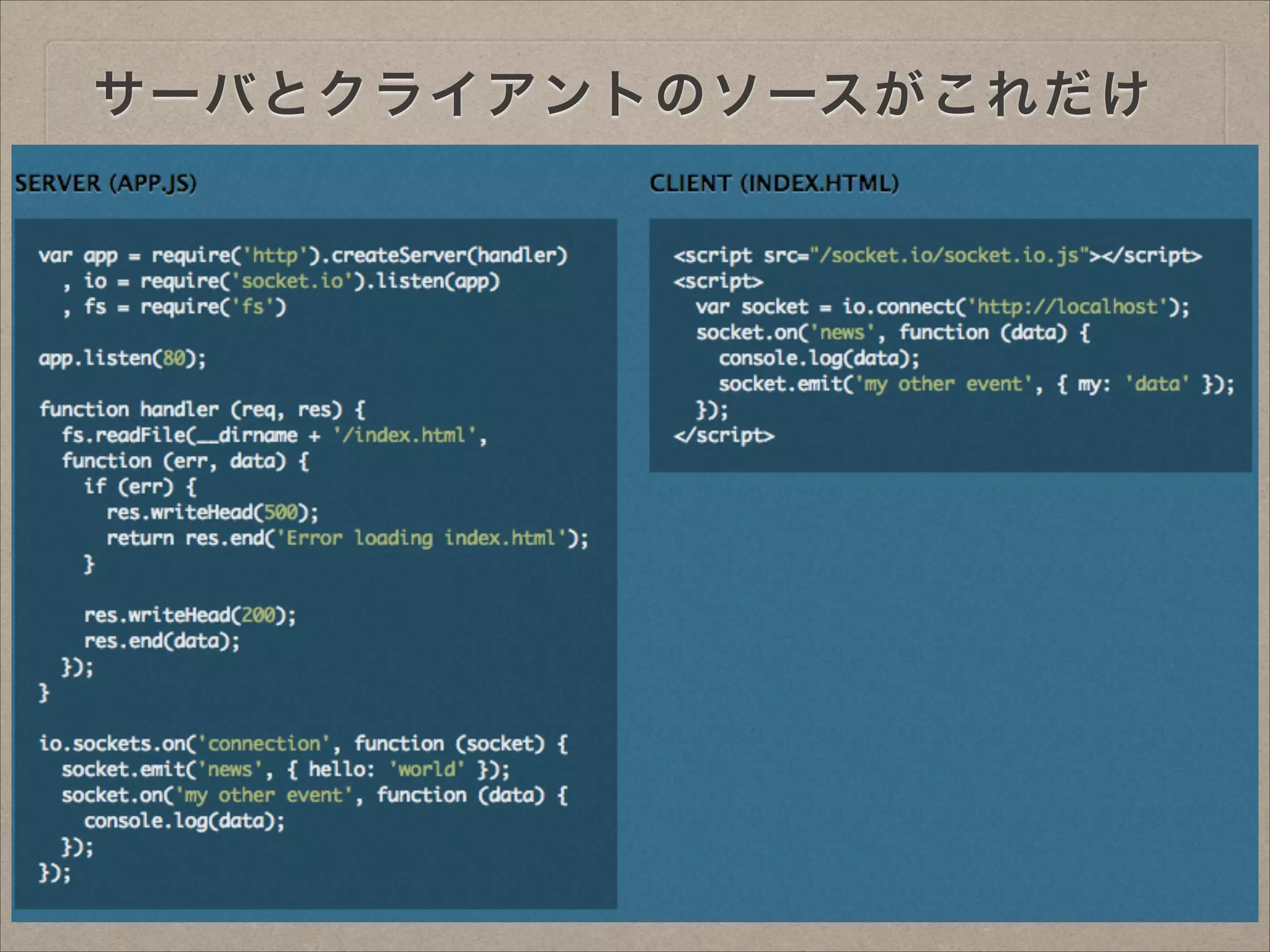Click the line "res.writeHead(200);"

(190, 615)
